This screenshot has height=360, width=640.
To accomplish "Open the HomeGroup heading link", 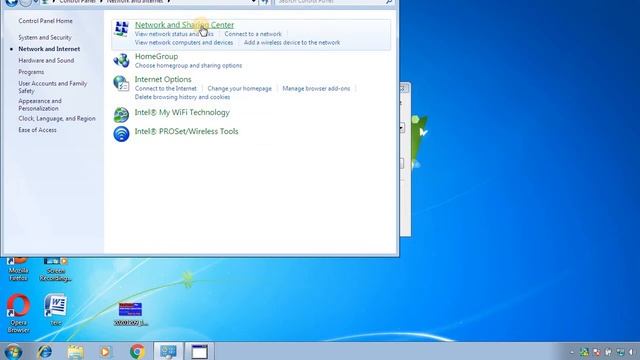I will tap(156, 56).
